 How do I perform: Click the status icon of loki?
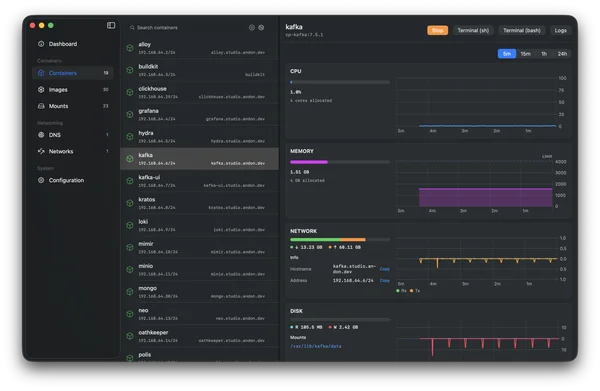[130, 225]
